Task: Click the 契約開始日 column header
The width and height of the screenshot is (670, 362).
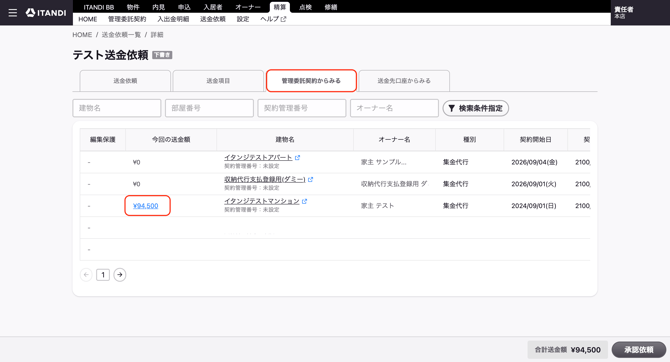Action: [535, 140]
